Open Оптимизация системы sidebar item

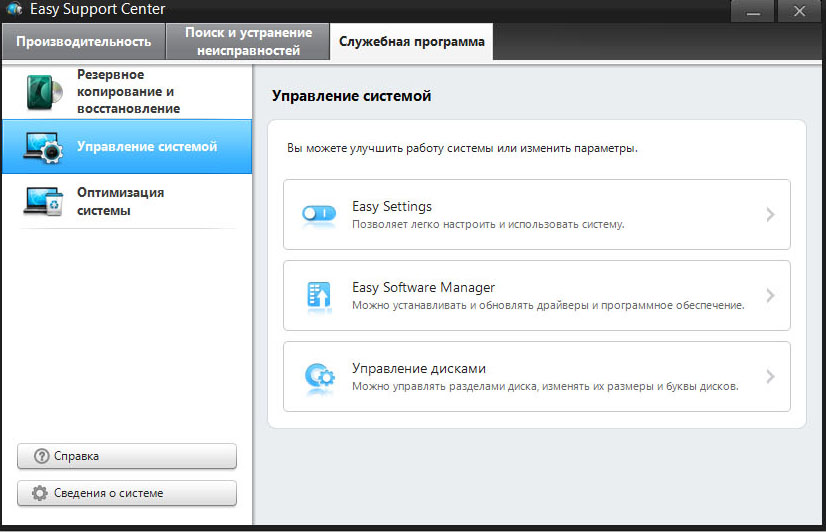click(x=127, y=201)
